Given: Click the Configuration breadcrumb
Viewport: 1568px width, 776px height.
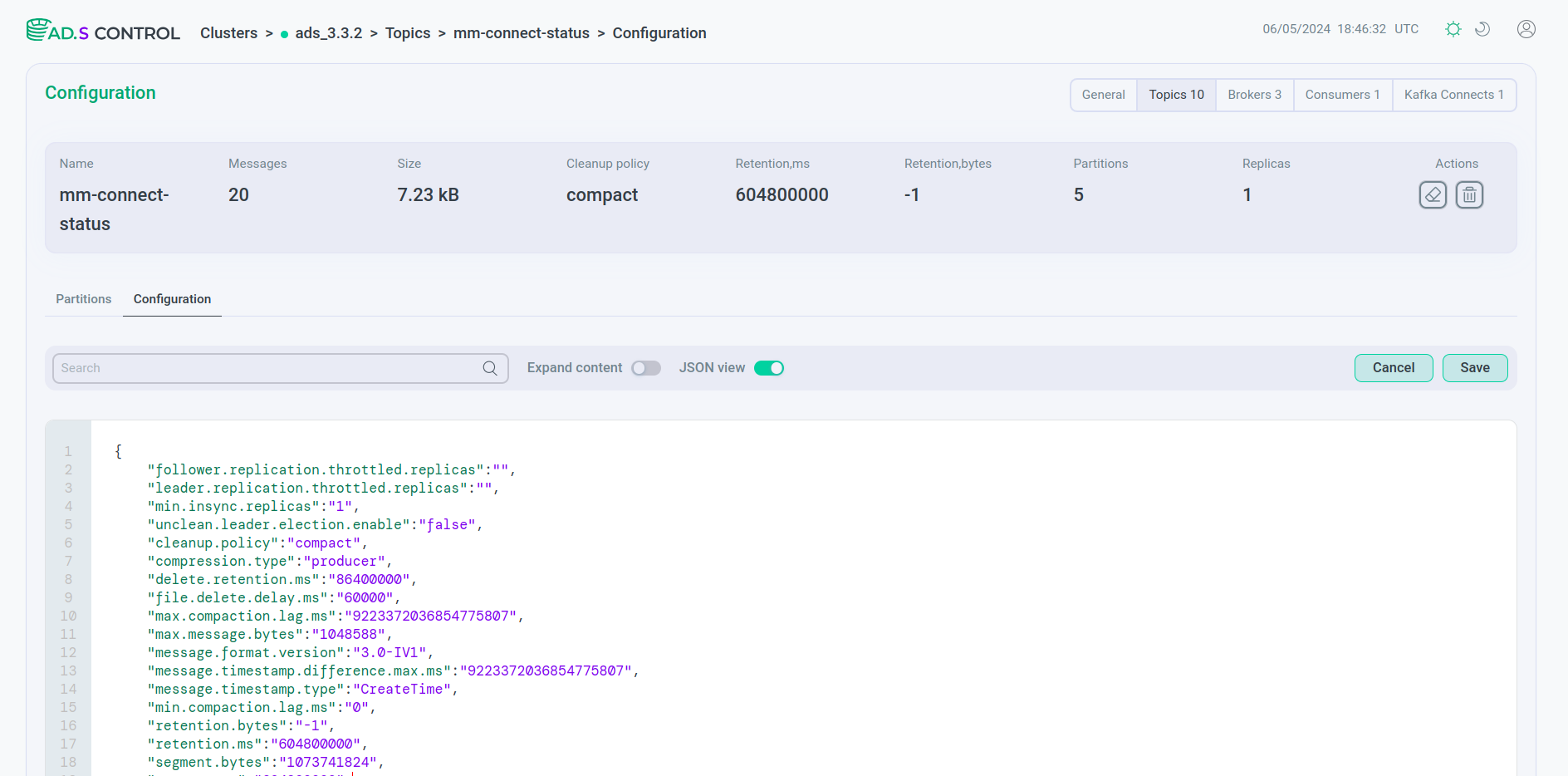Looking at the screenshot, I should point(659,33).
